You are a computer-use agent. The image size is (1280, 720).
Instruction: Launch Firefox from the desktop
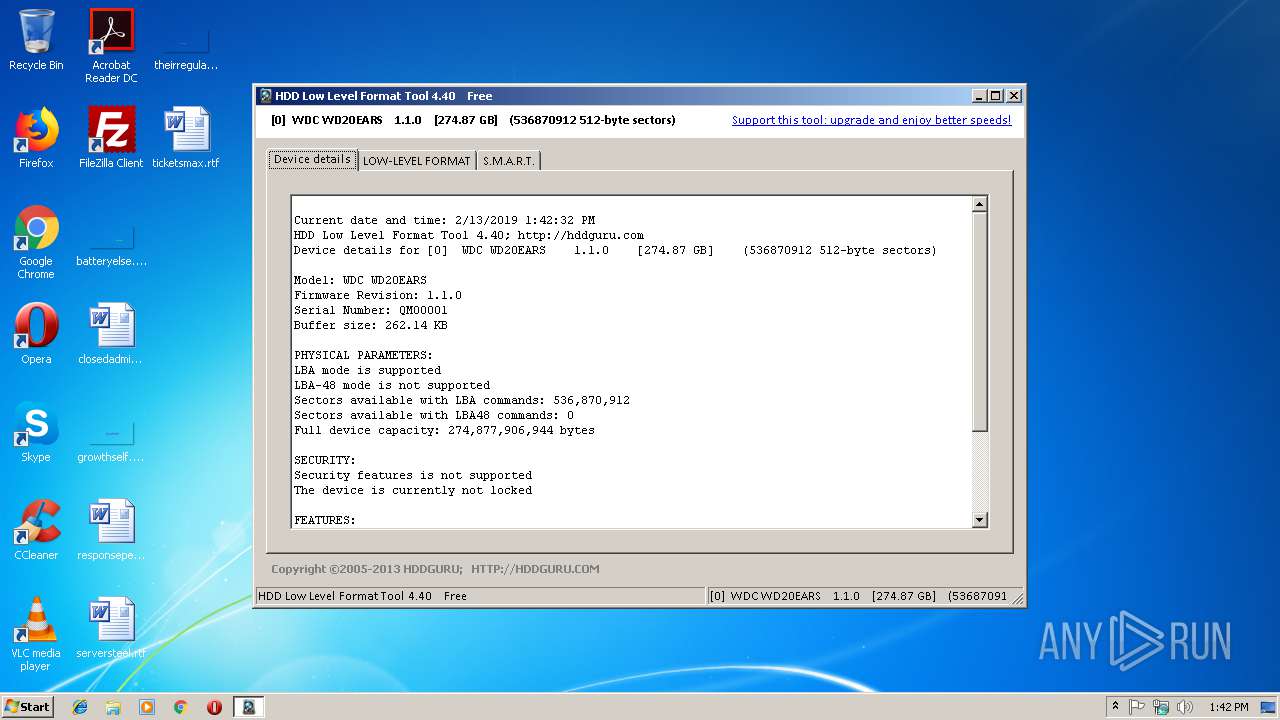click(36, 138)
